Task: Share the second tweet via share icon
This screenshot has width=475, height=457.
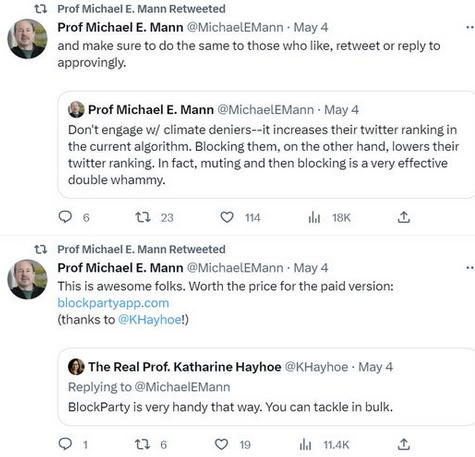Action: [x=403, y=444]
